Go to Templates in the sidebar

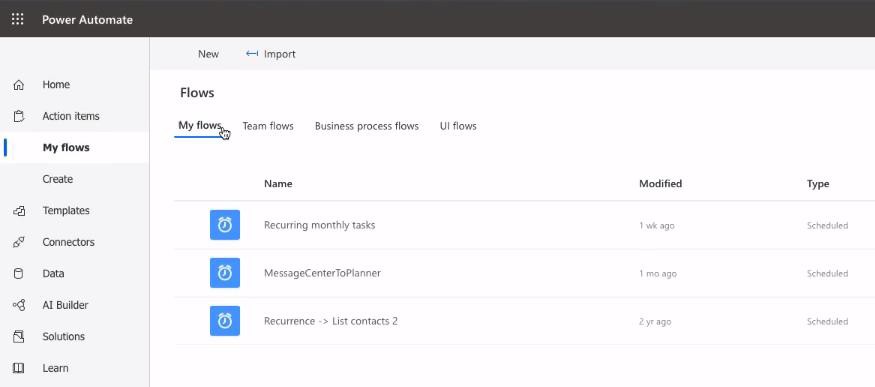[66, 211]
